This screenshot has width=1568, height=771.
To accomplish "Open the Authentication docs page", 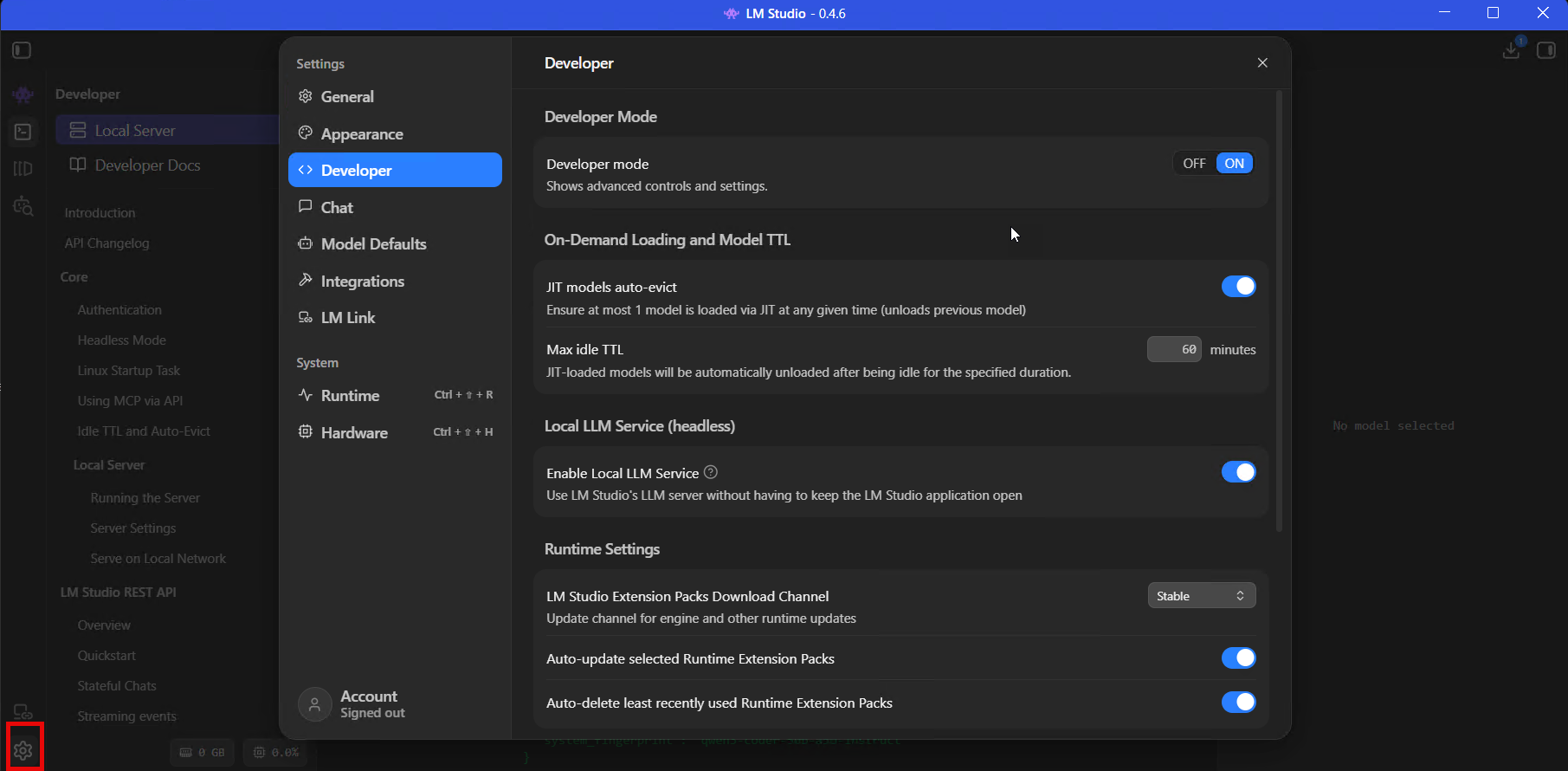I will click(119, 309).
